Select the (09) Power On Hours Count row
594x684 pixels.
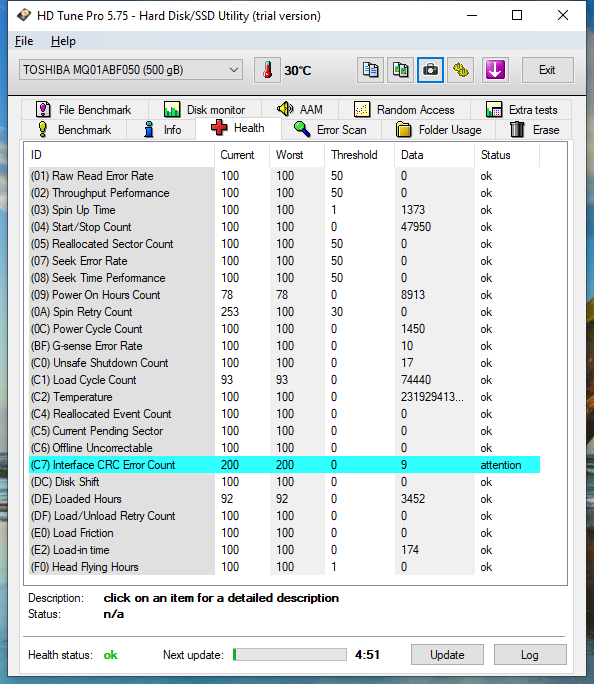point(284,295)
